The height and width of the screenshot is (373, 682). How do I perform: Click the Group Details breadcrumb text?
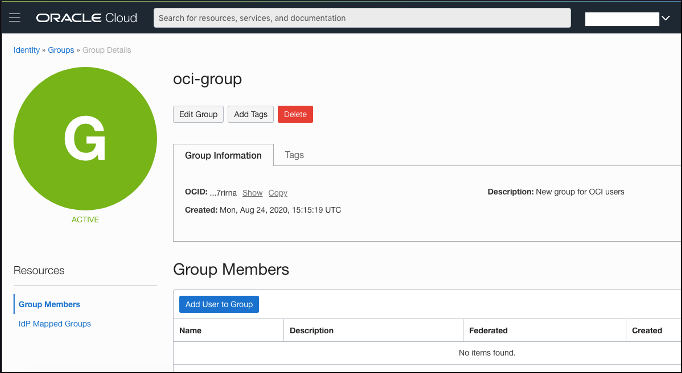tap(107, 50)
